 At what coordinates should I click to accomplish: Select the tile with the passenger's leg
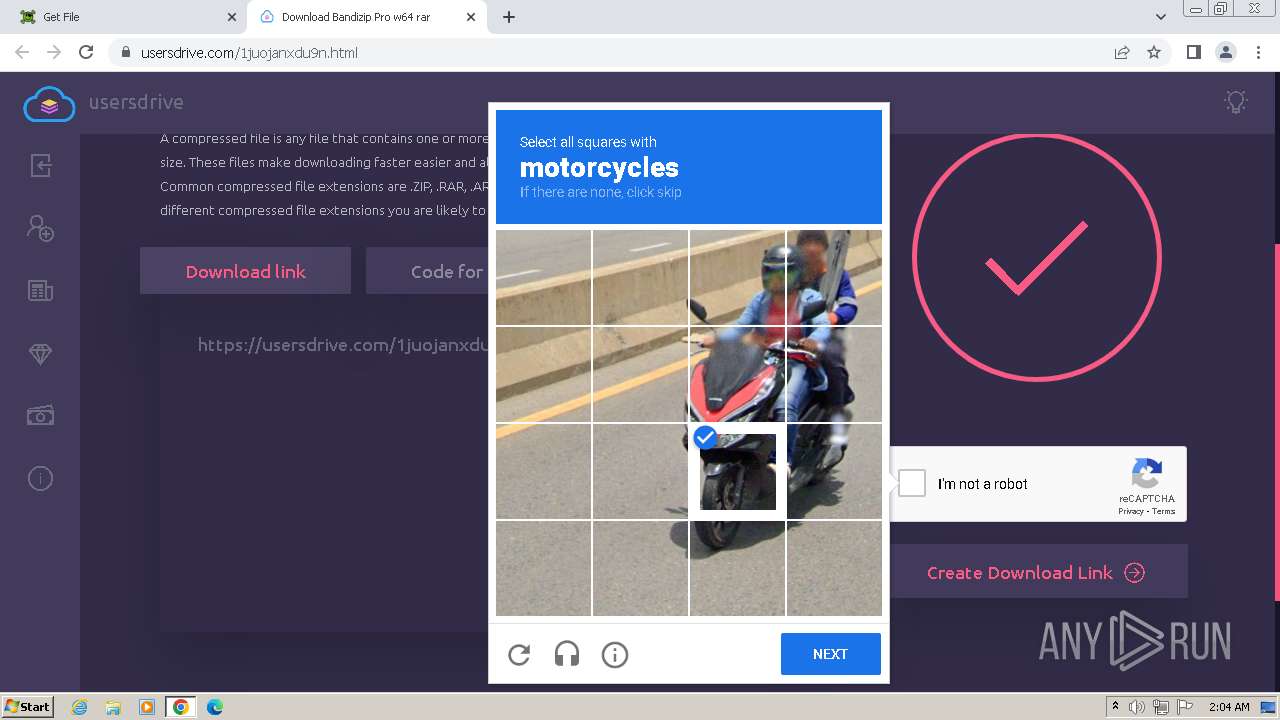834,374
